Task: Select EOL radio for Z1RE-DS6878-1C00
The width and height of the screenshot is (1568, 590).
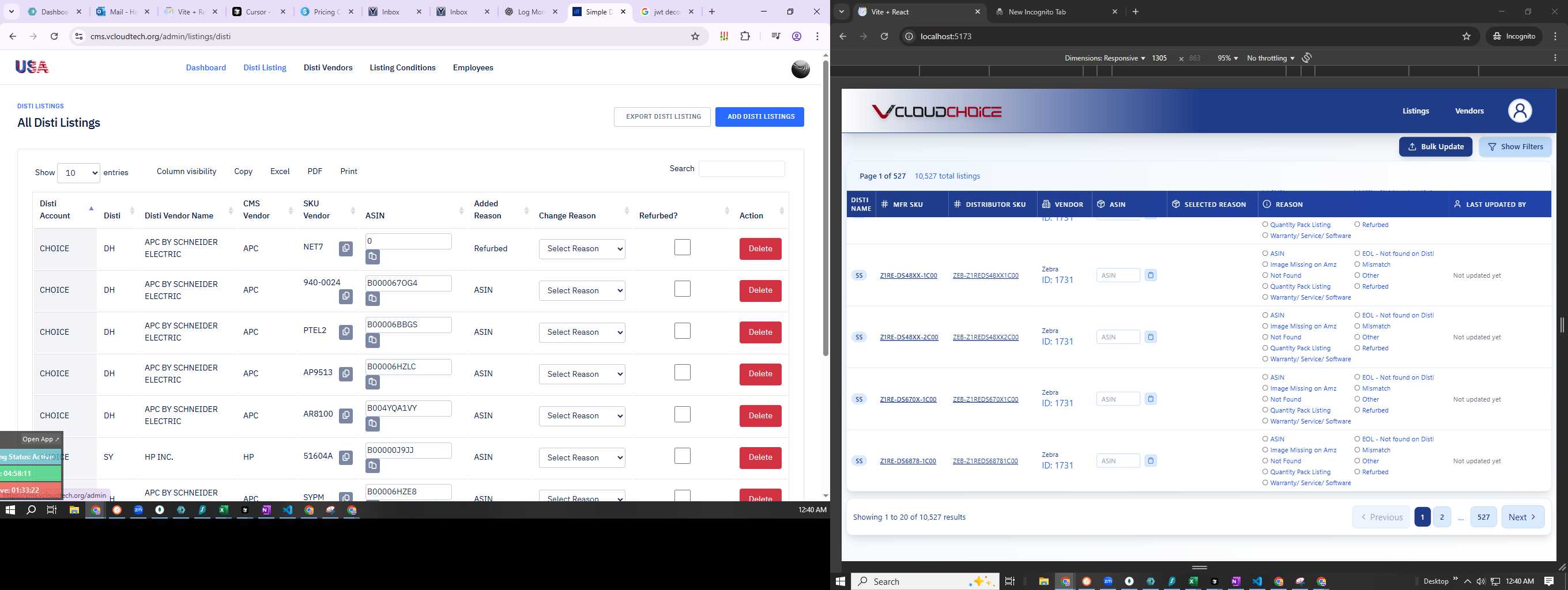Action: (1357, 438)
